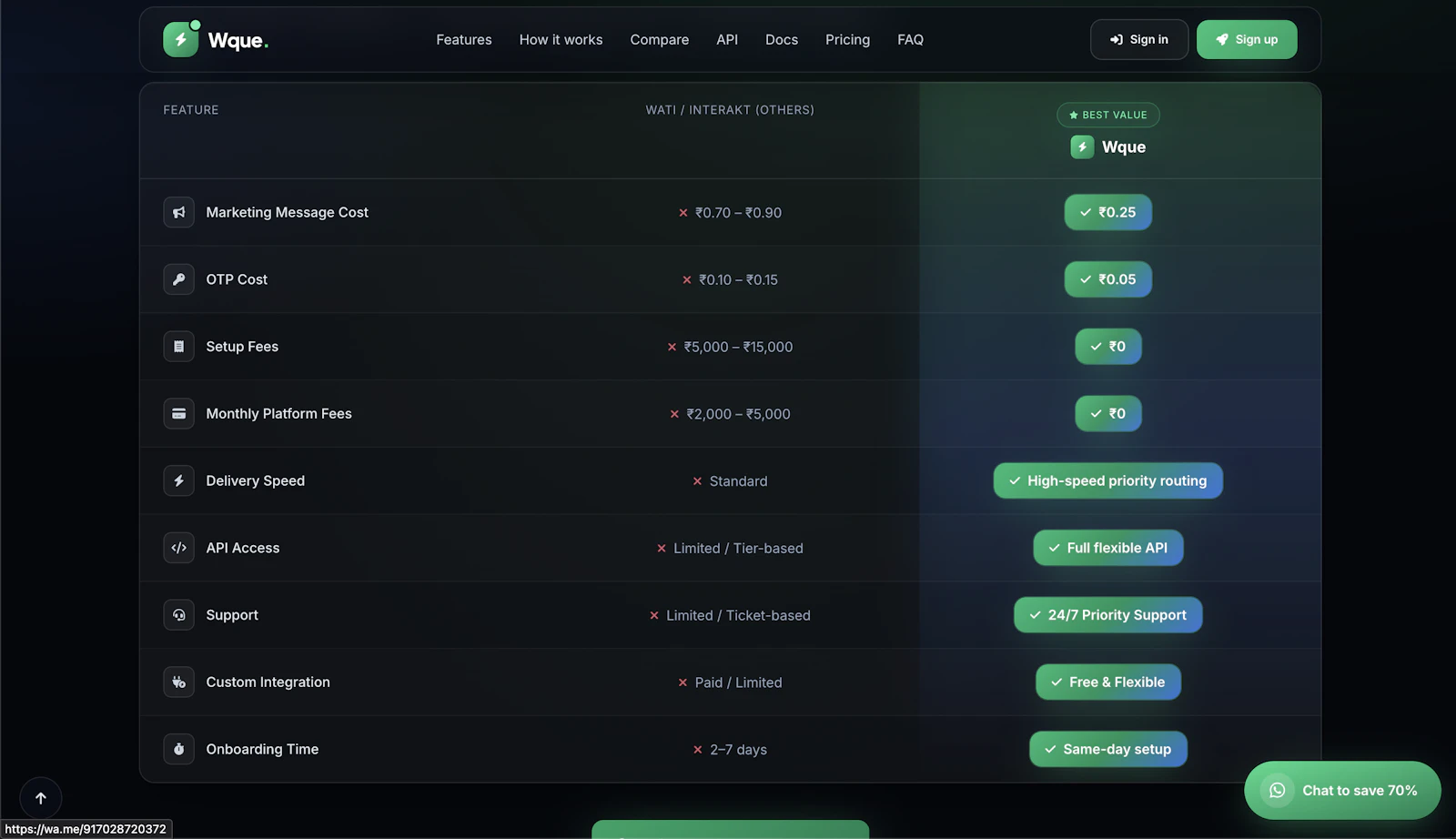Click the red X beside ₹0.70 – ₹0.90
Viewport: 1456px width, 839px height.
683,213
